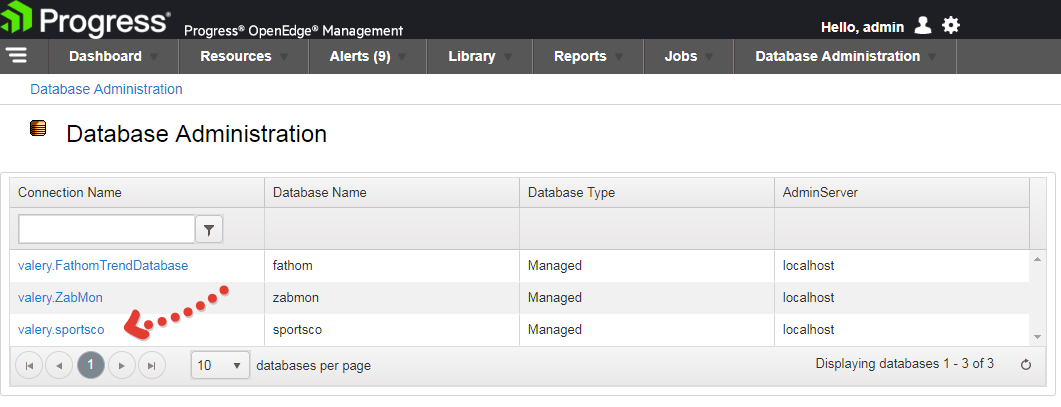This screenshot has height=407, width=1061.
Task: Open the hamburger navigation menu icon
Action: 17,56
